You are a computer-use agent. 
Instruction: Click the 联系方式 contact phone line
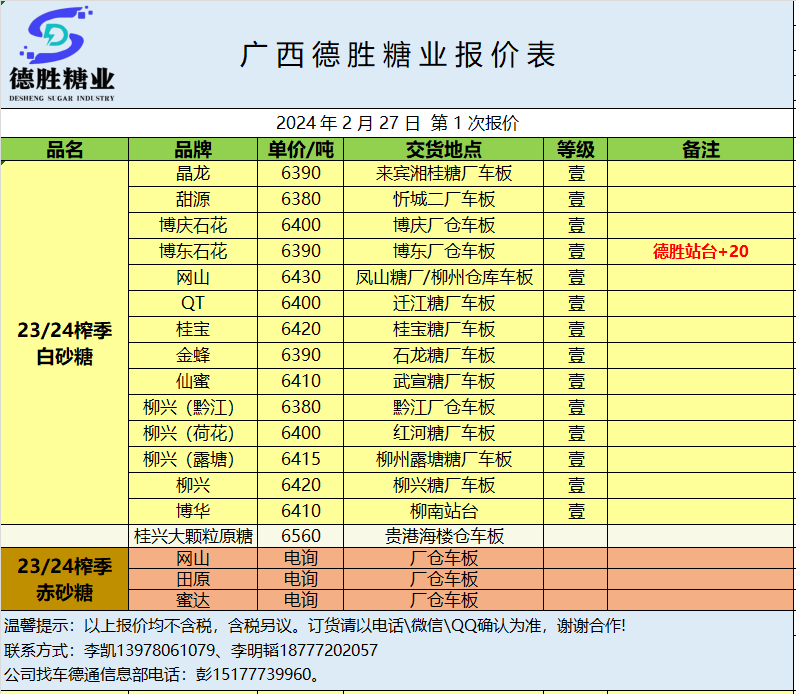(x=192, y=650)
